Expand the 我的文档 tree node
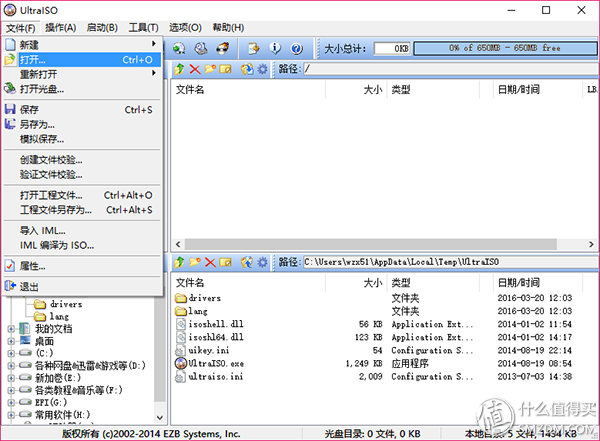 click(x=11, y=329)
